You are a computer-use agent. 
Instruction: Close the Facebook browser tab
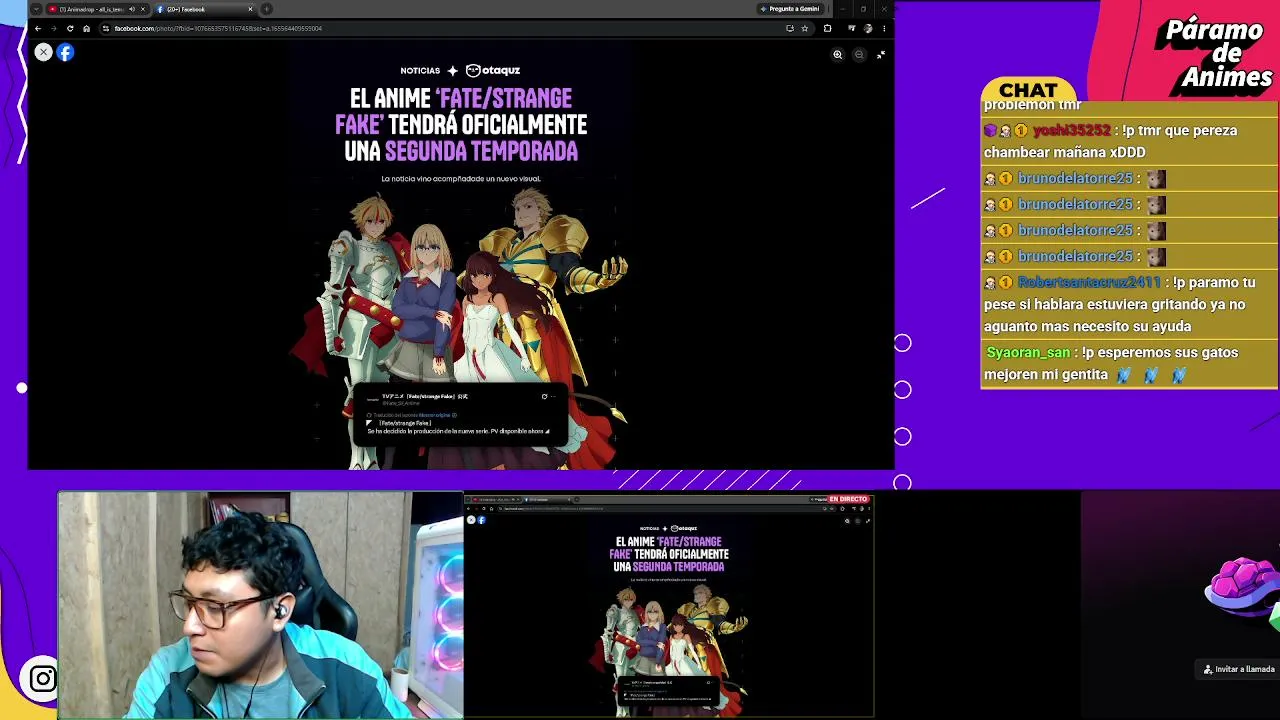(250, 9)
